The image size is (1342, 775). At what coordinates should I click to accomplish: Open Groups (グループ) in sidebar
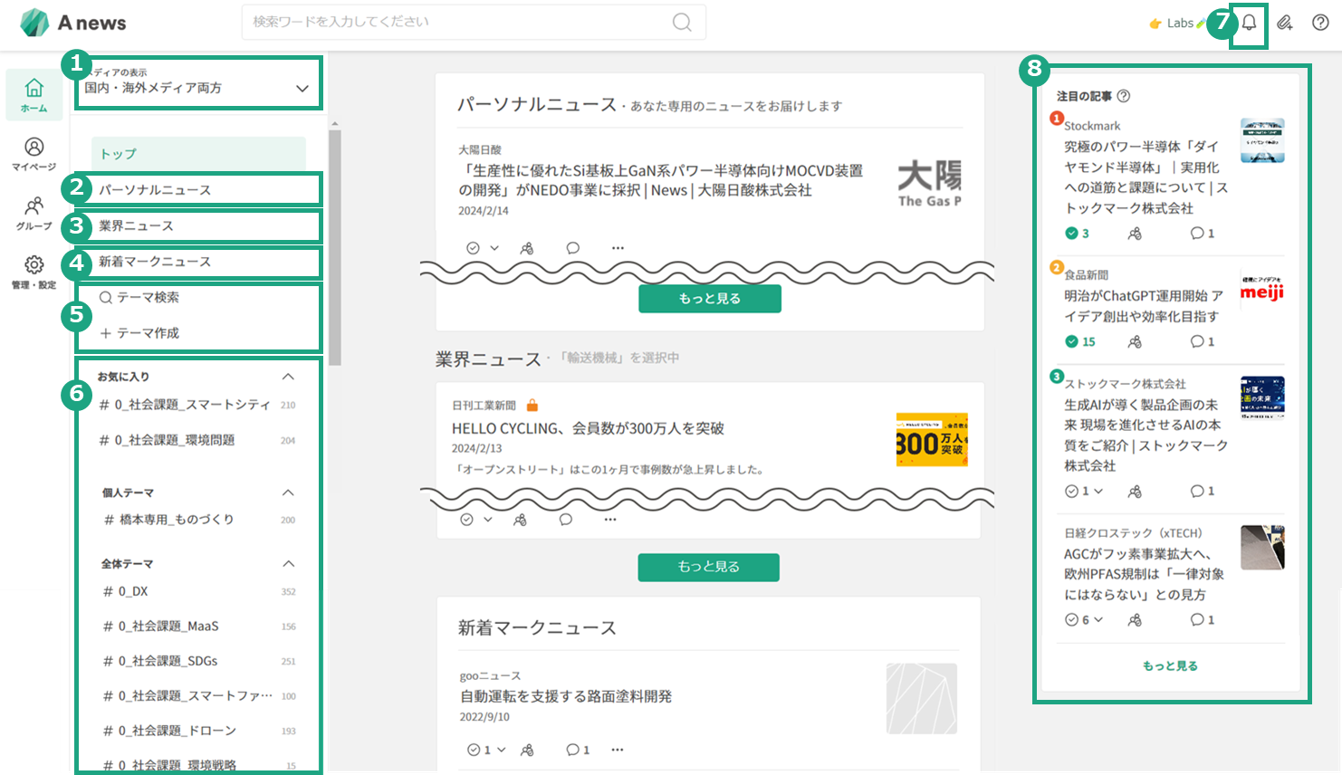pos(34,213)
